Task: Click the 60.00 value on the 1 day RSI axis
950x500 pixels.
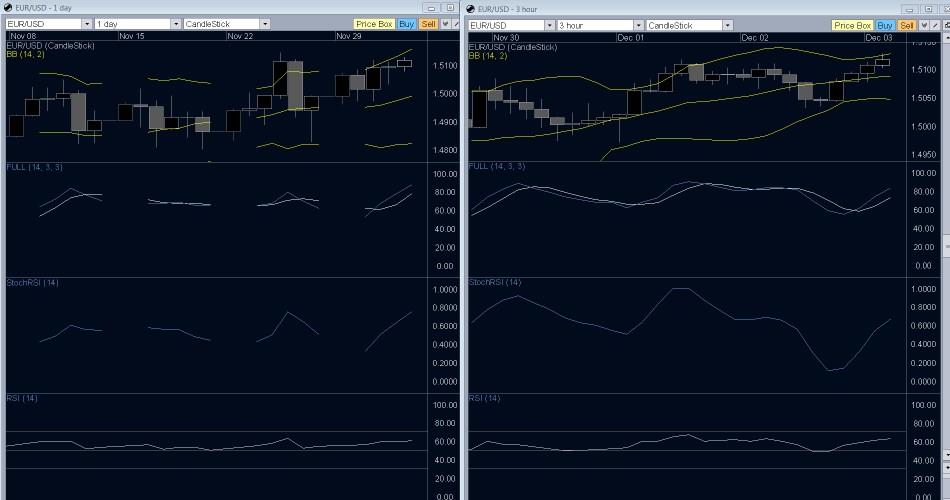Action: (x=444, y=441)
